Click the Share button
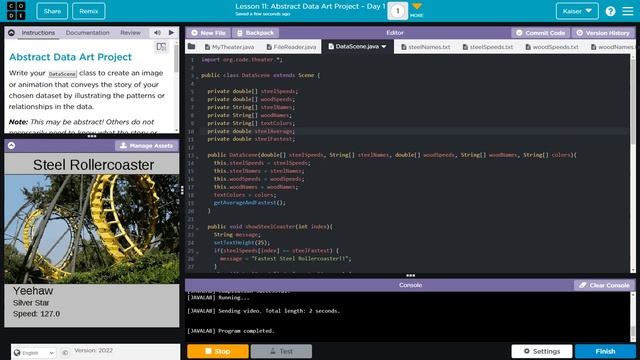The image size is (640, 360). [x=52, y=11]
